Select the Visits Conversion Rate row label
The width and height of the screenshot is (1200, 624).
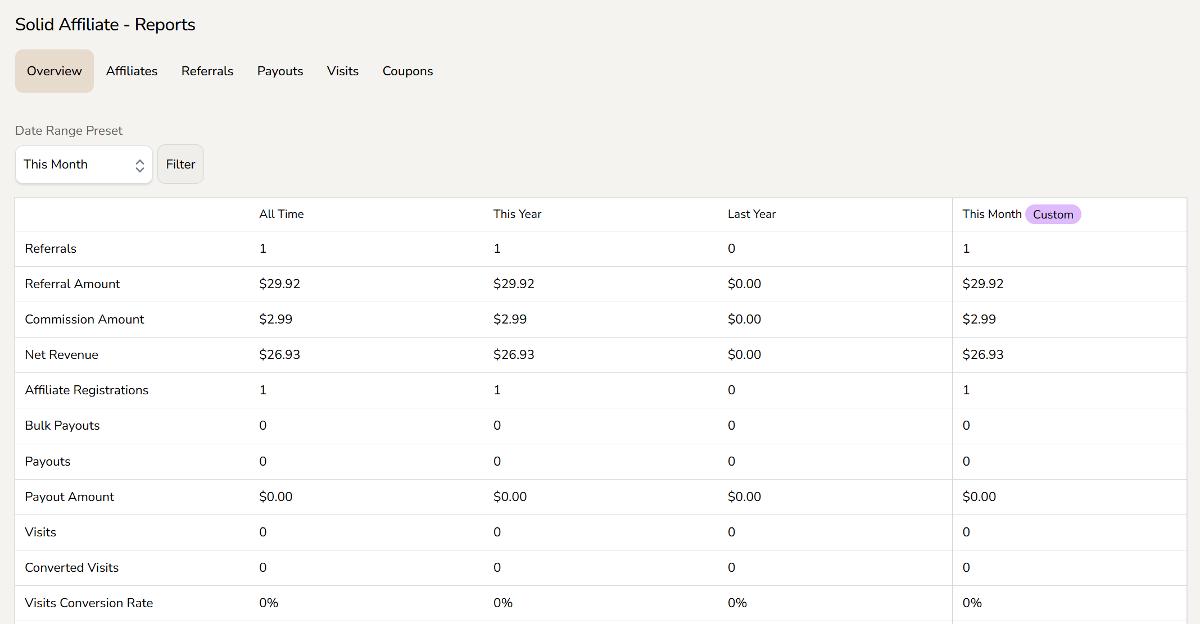(x=89, y=603)
